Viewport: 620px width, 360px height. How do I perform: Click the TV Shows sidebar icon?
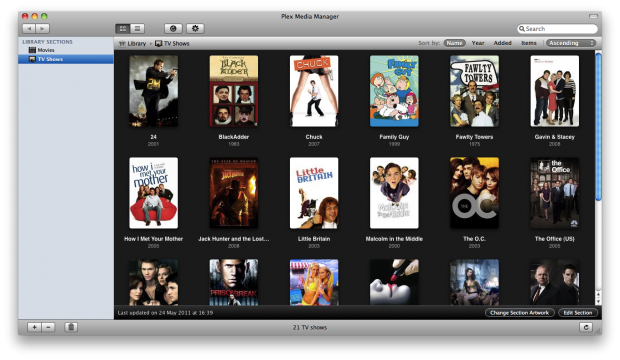[x=32, y=59]
